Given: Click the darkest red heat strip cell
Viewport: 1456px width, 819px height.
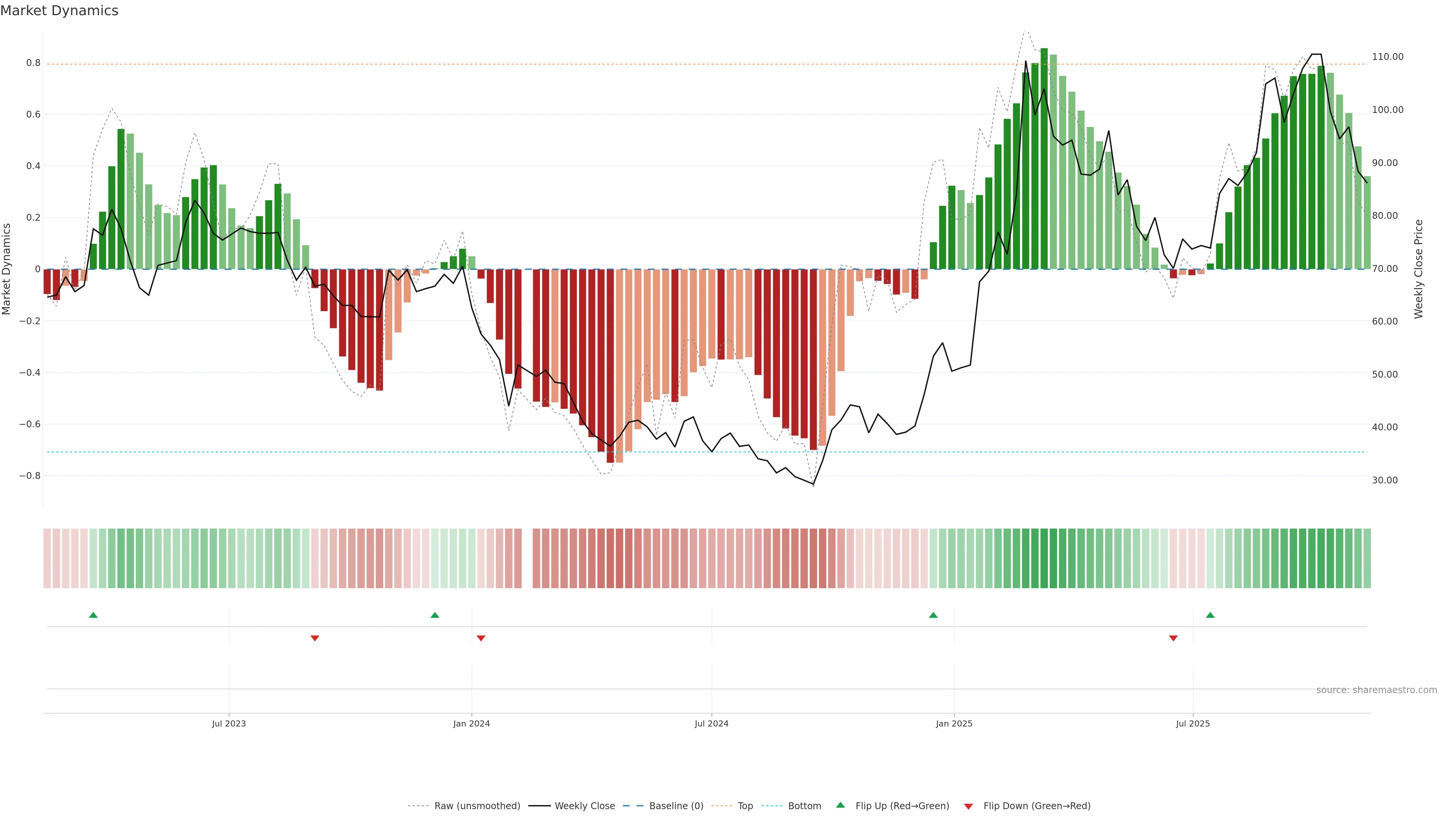Looking at the screenshot, I should (x=610, y=559).
